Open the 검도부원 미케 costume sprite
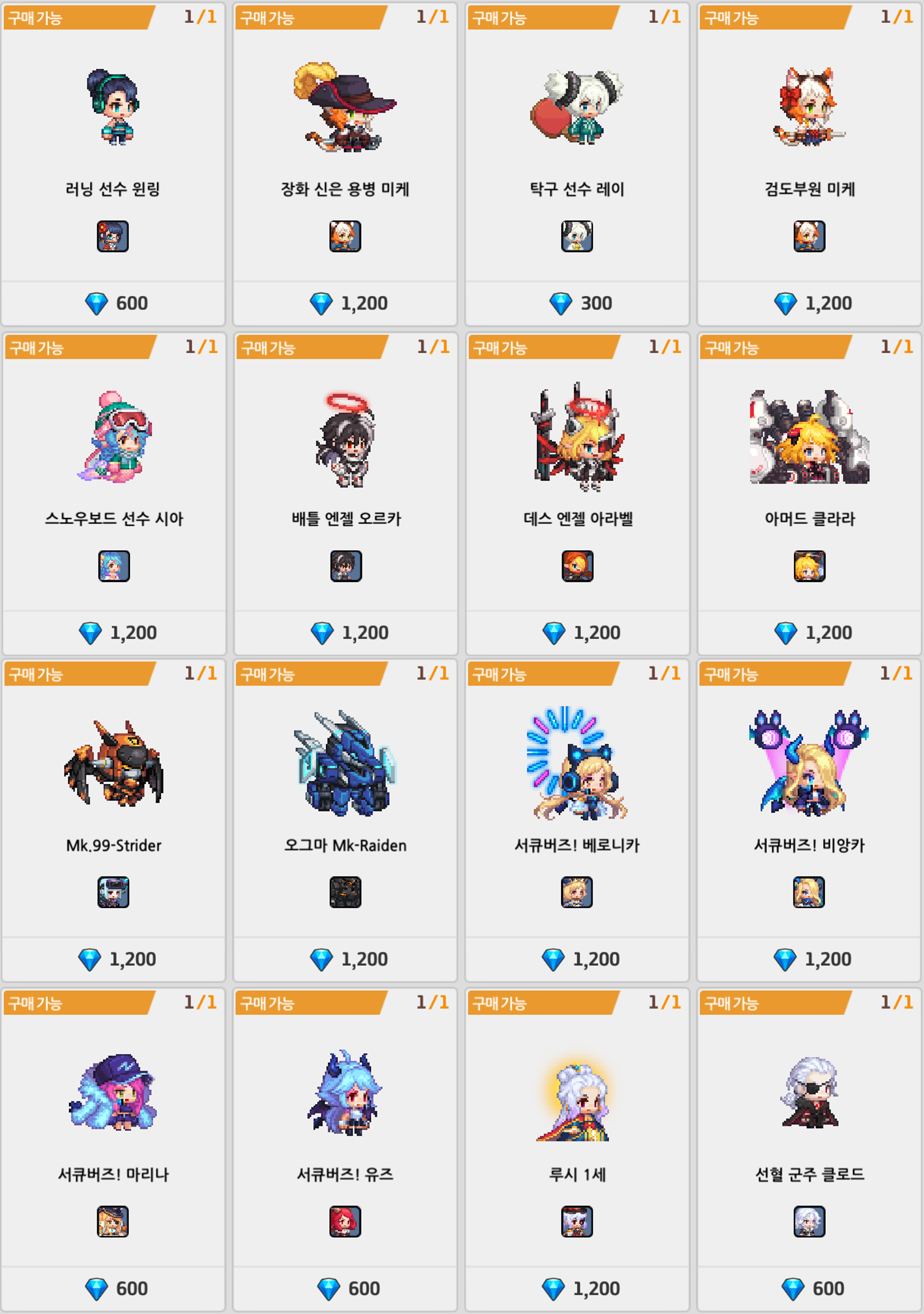Screen dimensions: 924x1314 [x=809, y=106]
